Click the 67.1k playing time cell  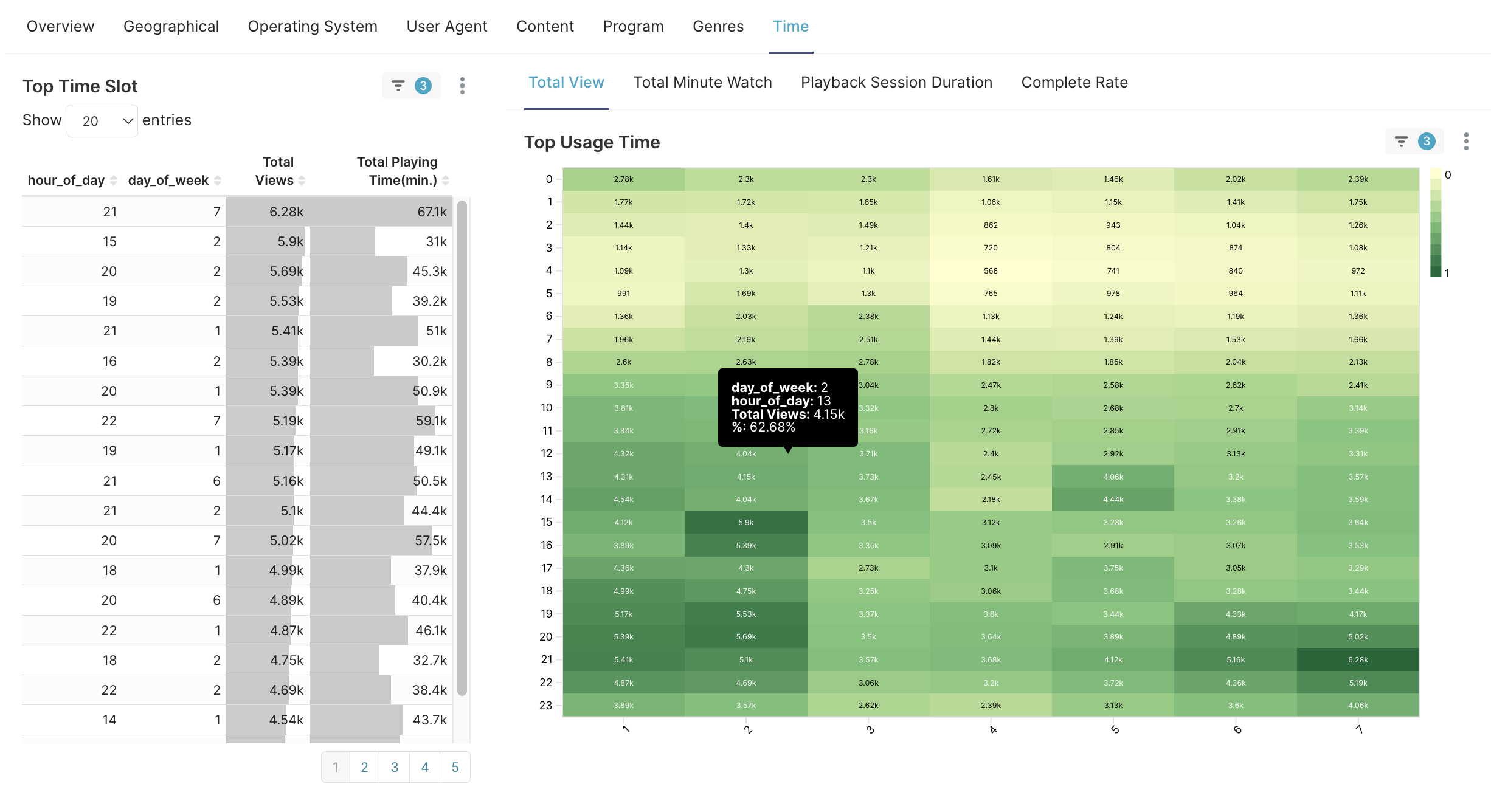(x=381, y=212)
